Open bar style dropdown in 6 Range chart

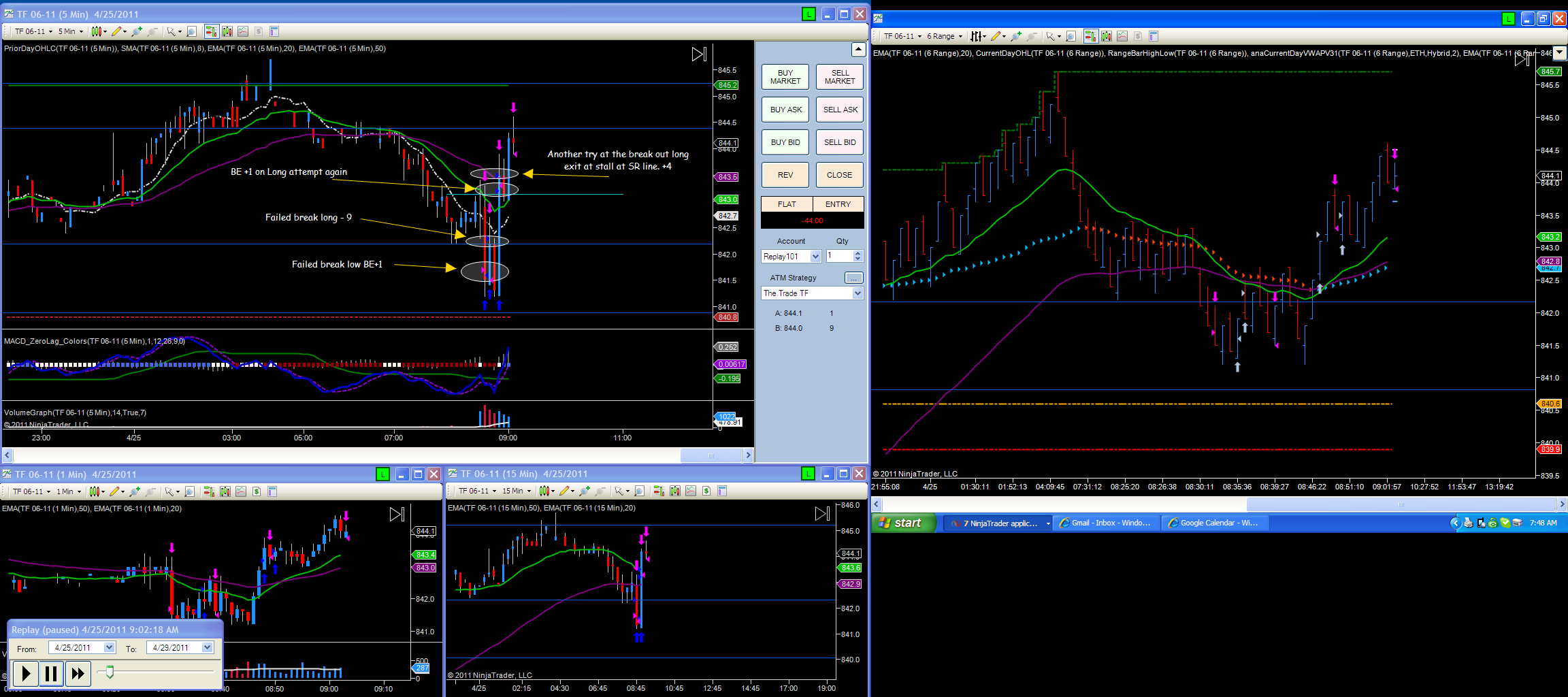(x=979, y=36)
